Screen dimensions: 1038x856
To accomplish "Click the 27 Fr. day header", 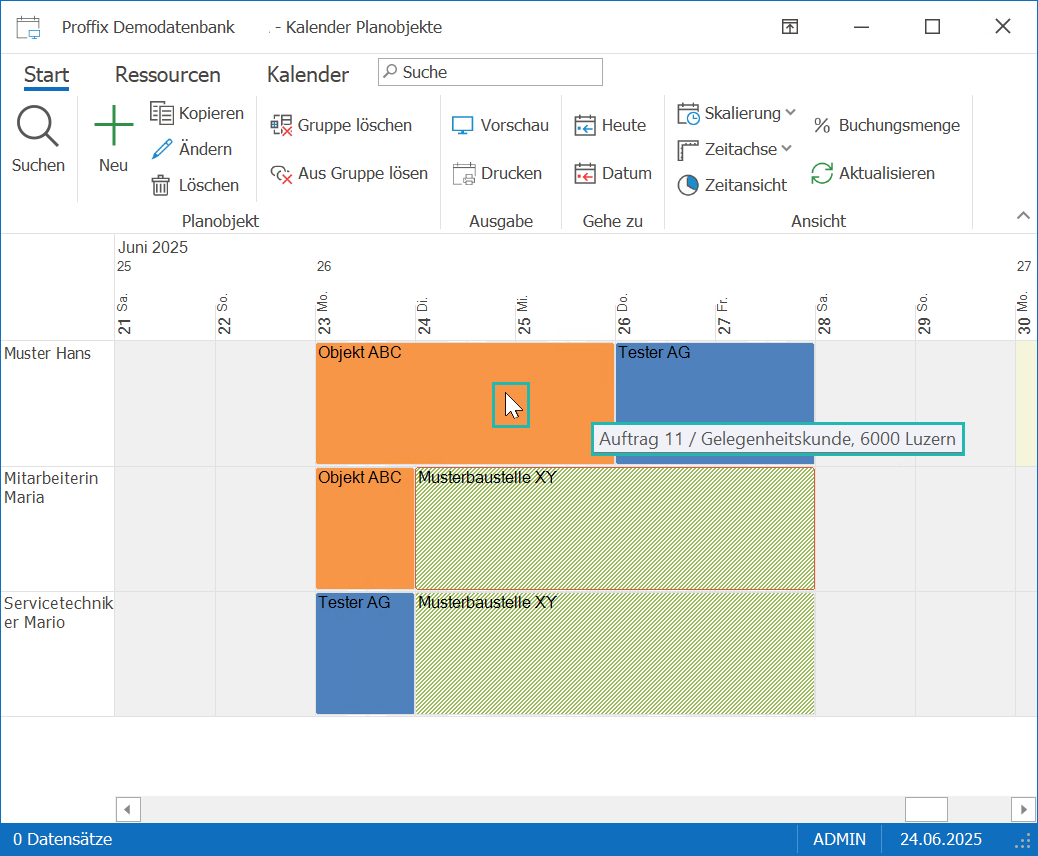I will point(724,316).
